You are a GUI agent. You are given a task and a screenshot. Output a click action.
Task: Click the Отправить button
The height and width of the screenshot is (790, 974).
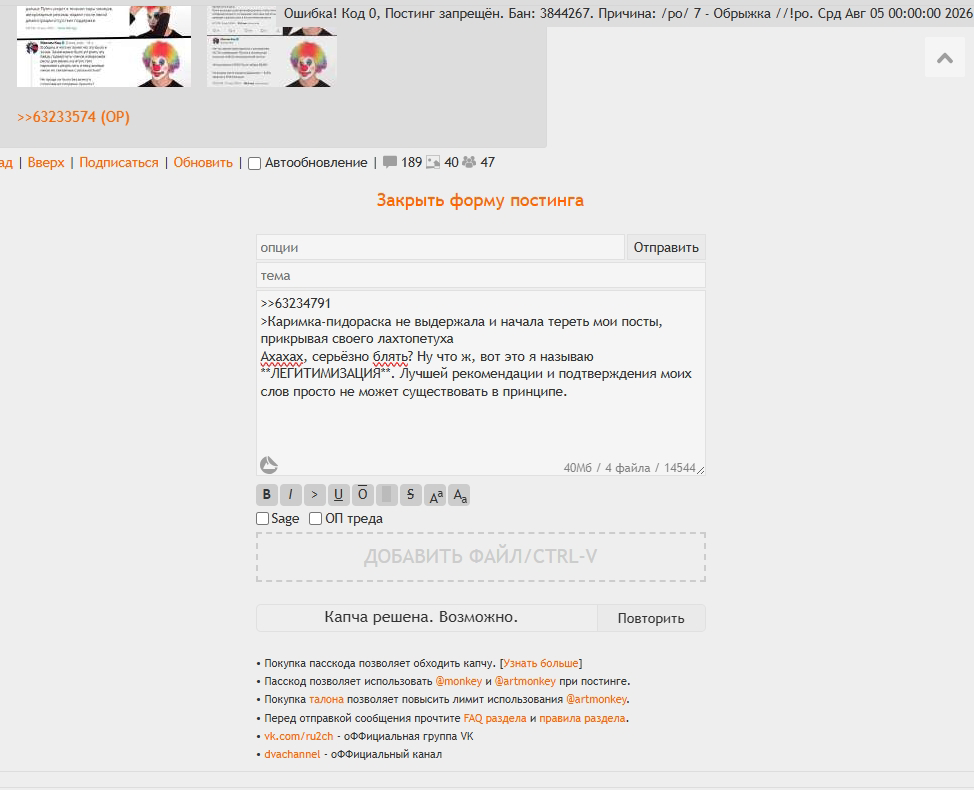pyautogui.click(x=666, y=247)
